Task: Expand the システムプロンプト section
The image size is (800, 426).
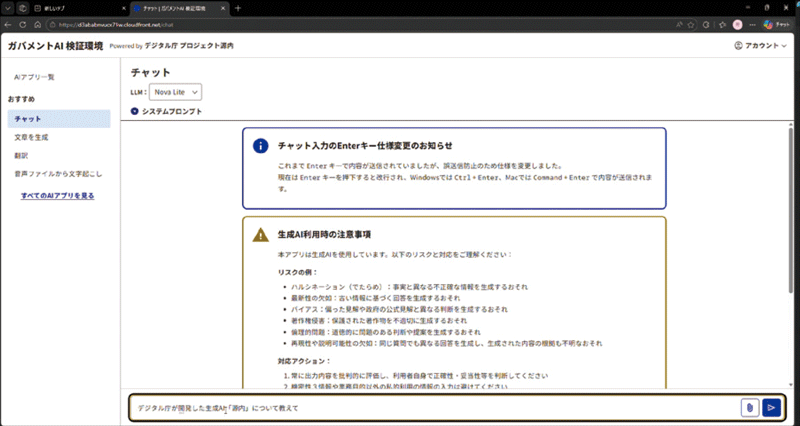Action: coord(166,111)
